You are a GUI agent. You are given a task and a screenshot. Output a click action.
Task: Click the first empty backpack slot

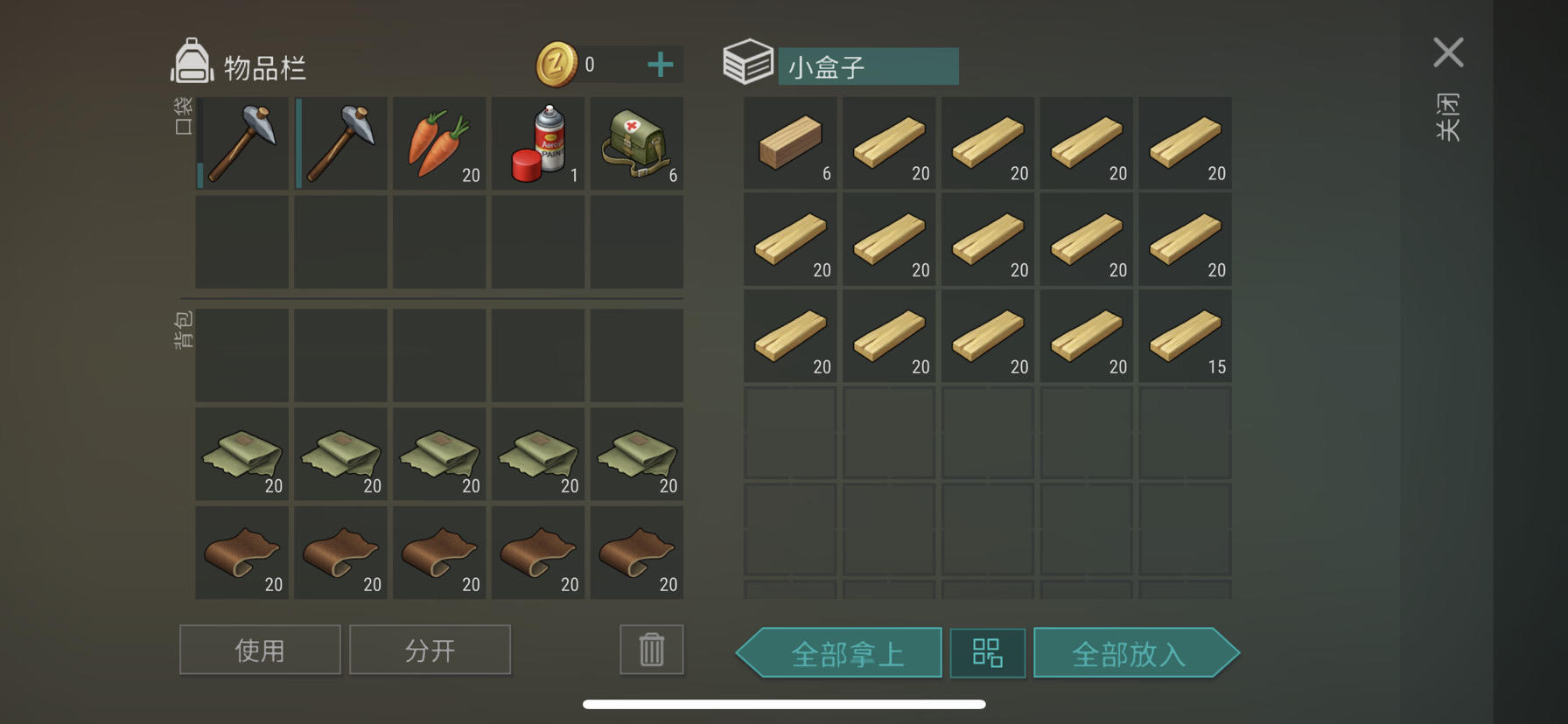pos(242,355)
